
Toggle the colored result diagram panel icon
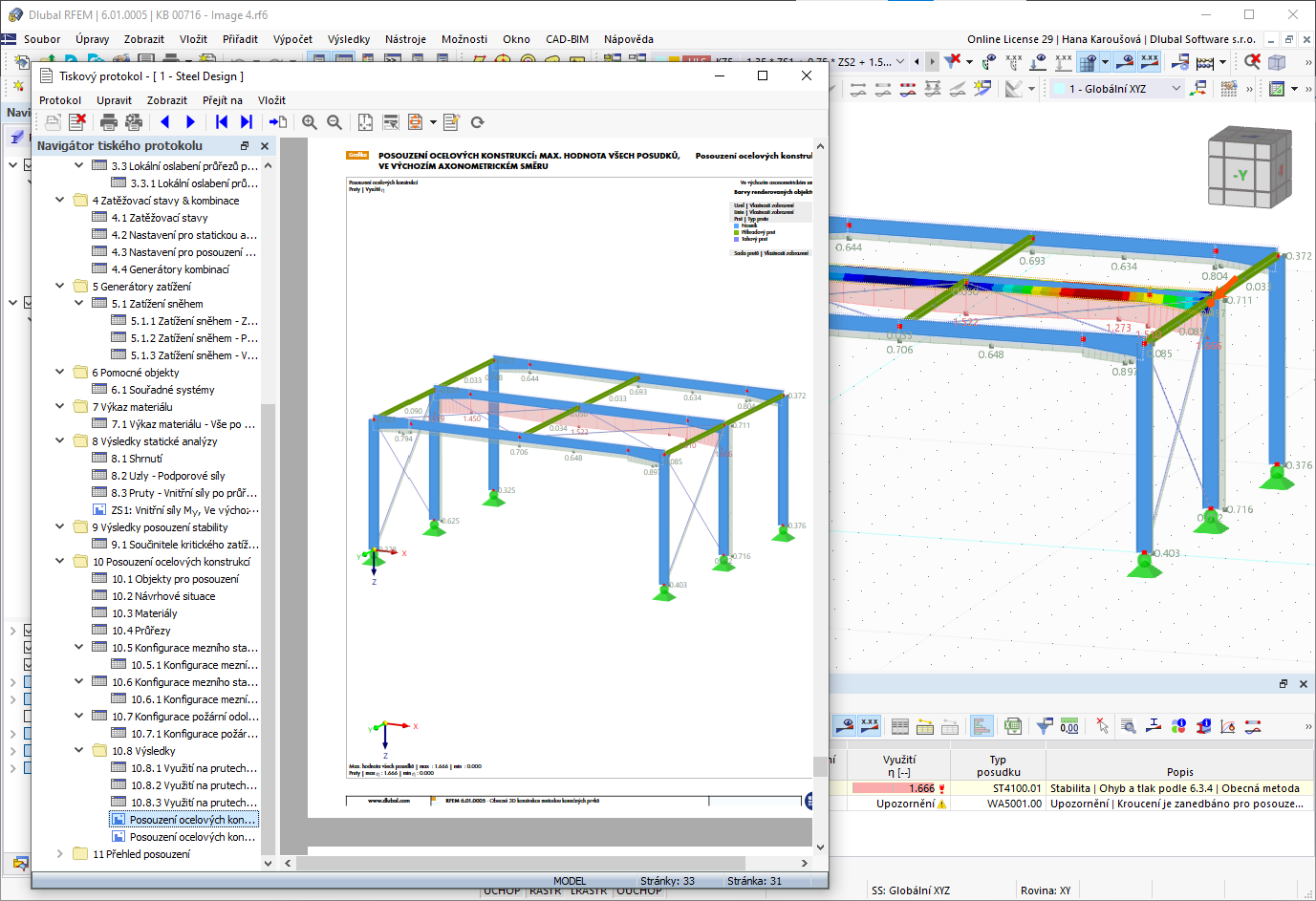pyautogui.click(x=983, y=726)
